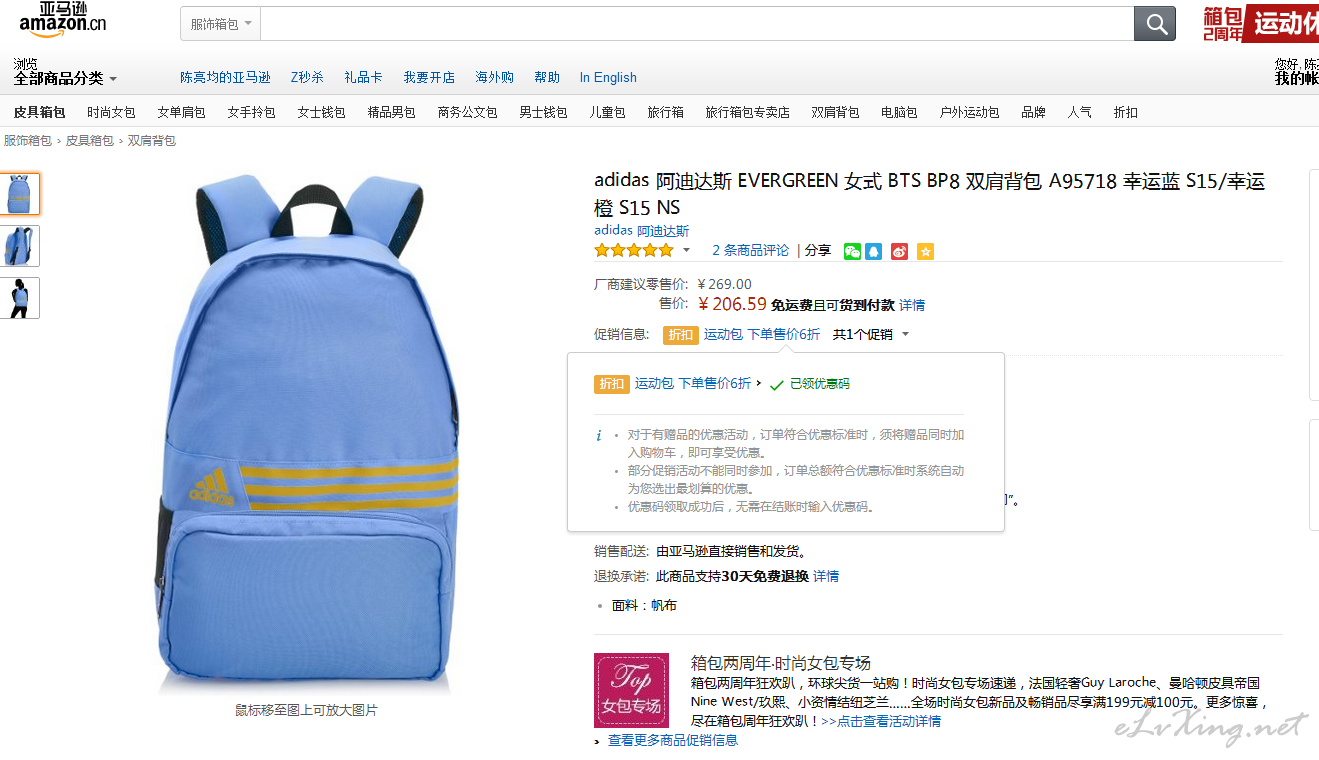This screenshot has height=760, width=1319.
Task: Expand the 共1个促销 promotions dropdown
Action: click(871, 335)
